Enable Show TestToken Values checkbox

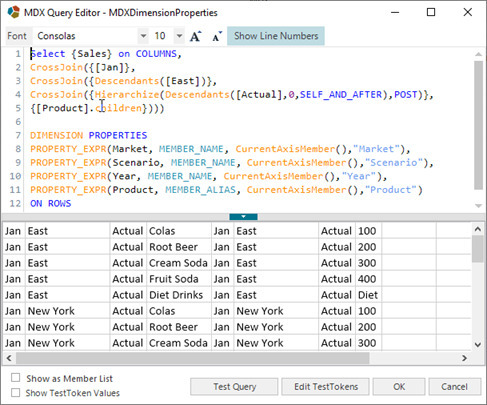tap(15, 392)
